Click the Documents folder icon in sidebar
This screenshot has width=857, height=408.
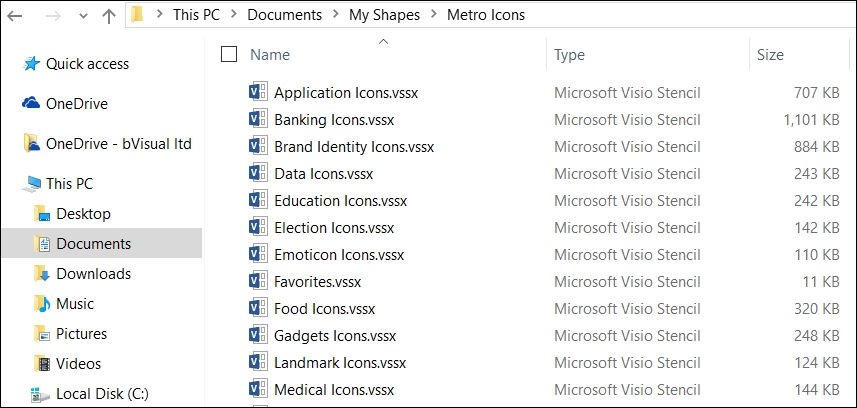click(x=42, y=243)
